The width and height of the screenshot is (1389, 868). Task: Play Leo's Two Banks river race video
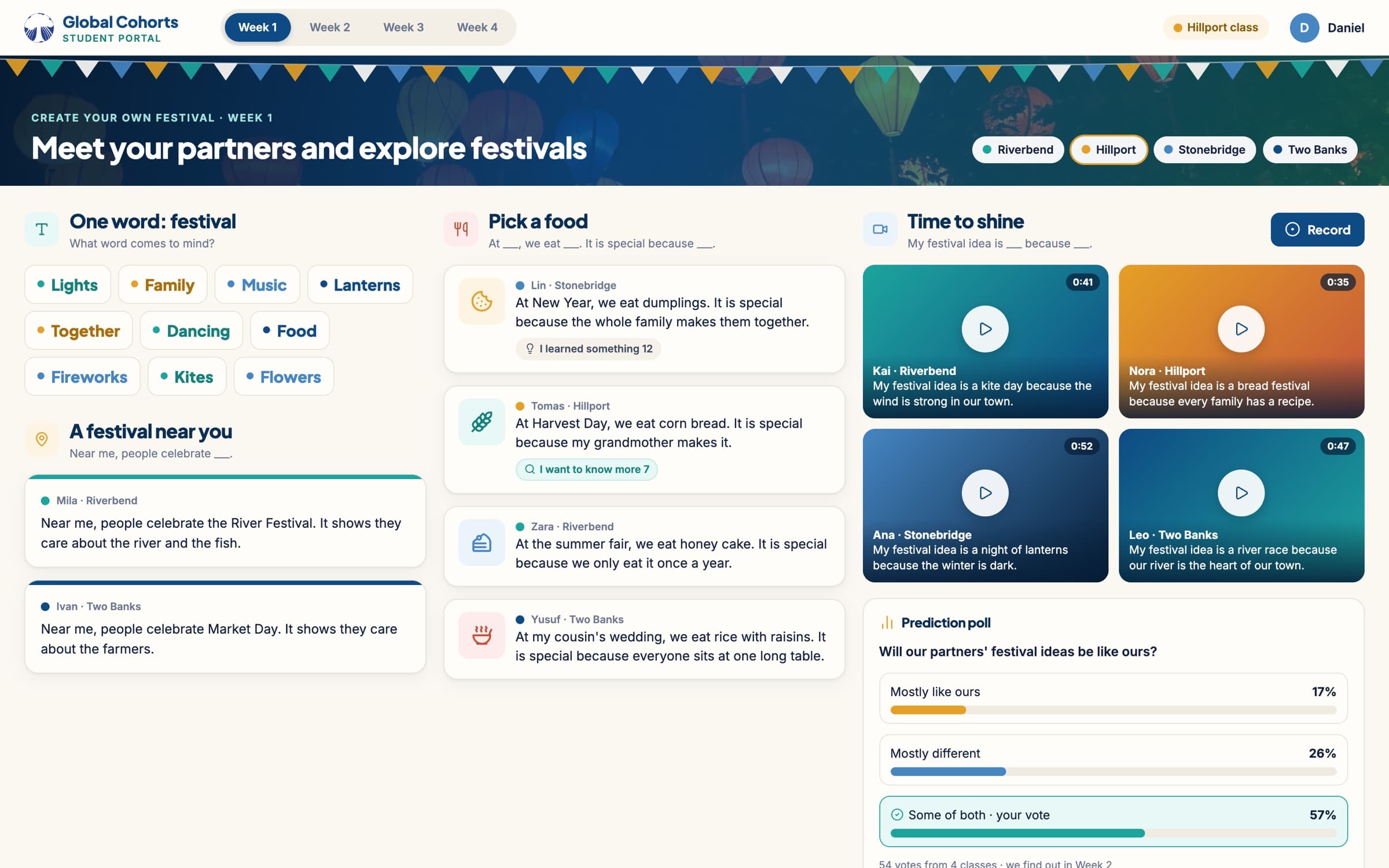(x=1241, y=493)
